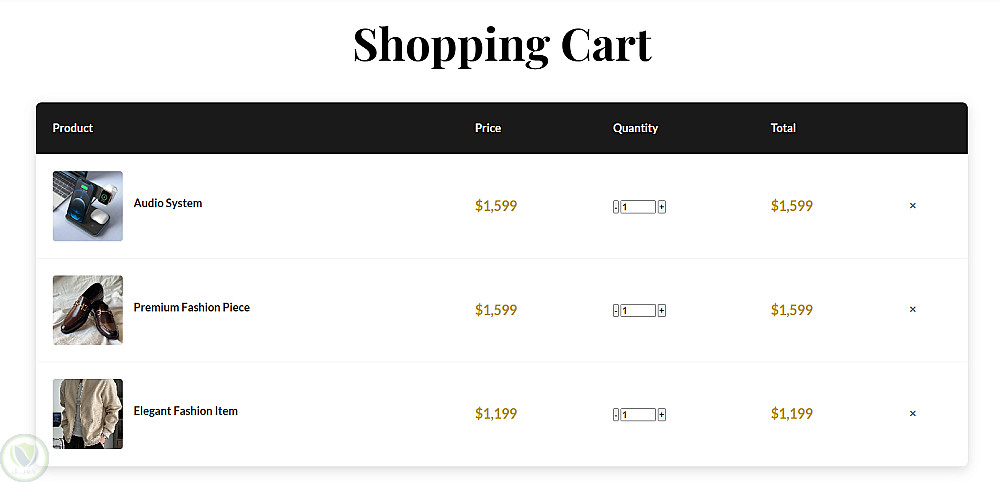Open the Premium Fashion Piece name link
Screen dimensions: 1000x482
(x=192, y=307)
